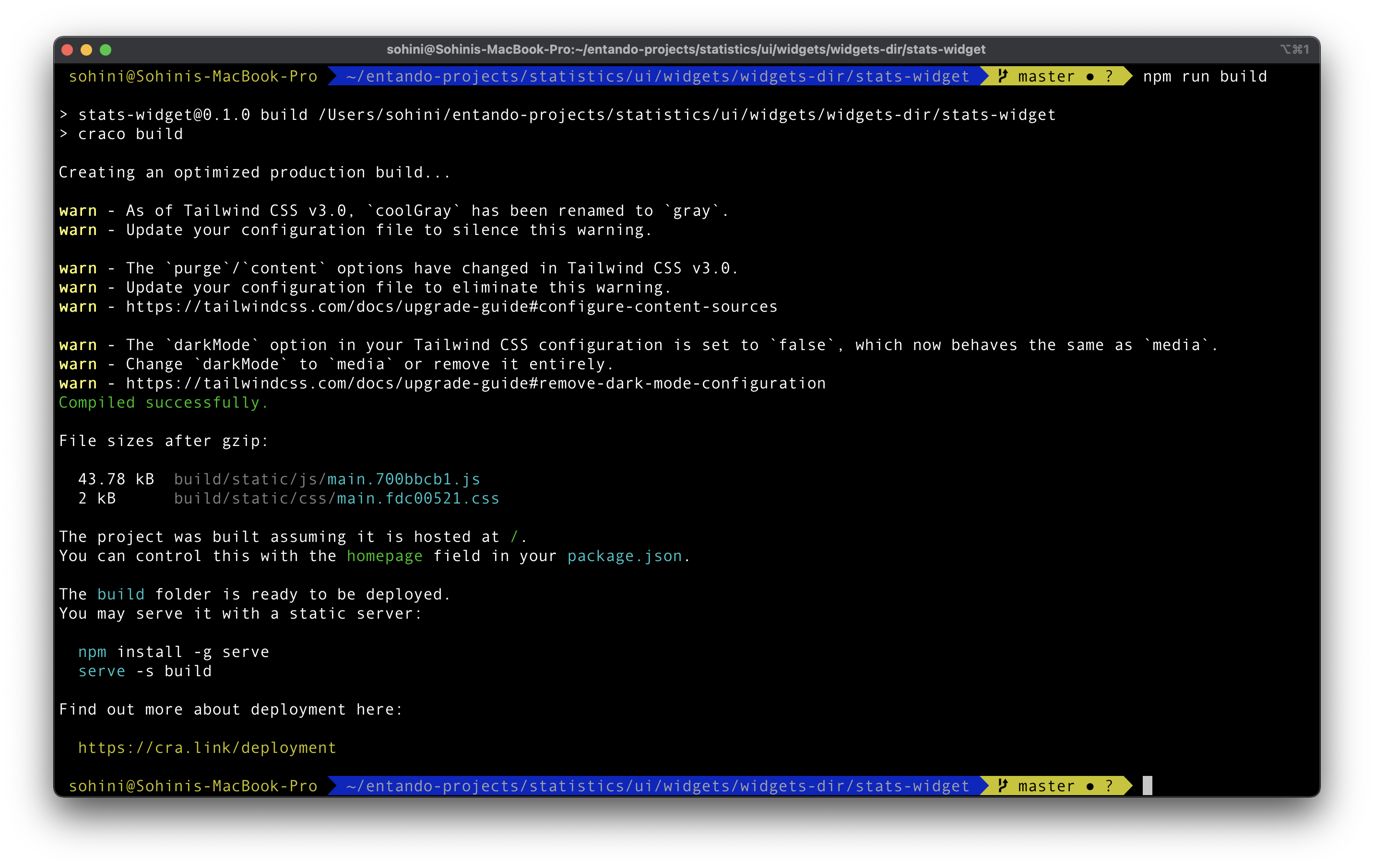Click the 'homepage' highlighted word
Screen dimensions: 1374x868
click(385, 556)
